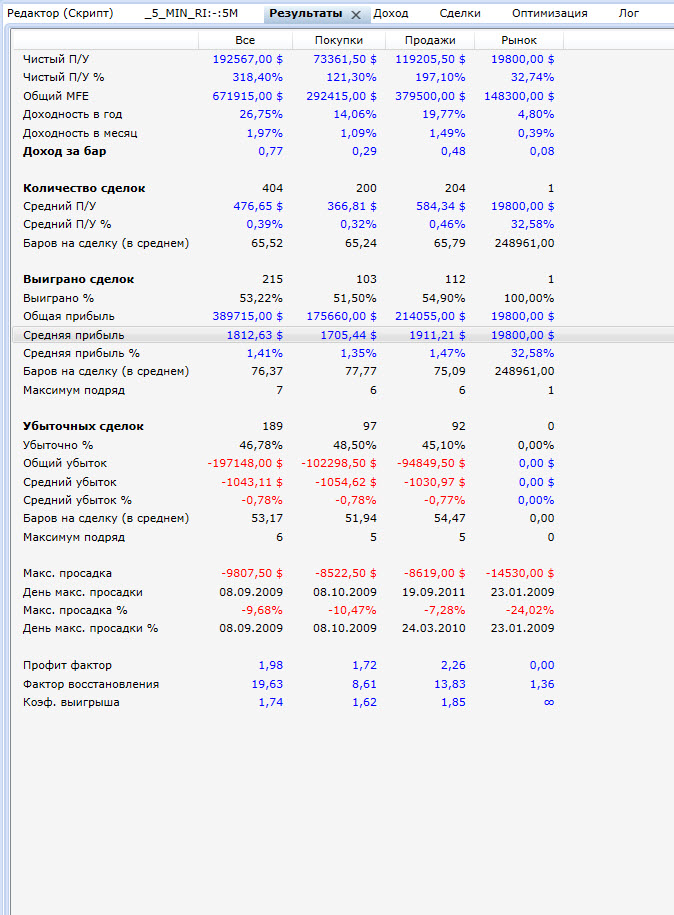Click the 19.09.2011 drawdown date
This screenshot has width=674, height=915.
[434, 592]
